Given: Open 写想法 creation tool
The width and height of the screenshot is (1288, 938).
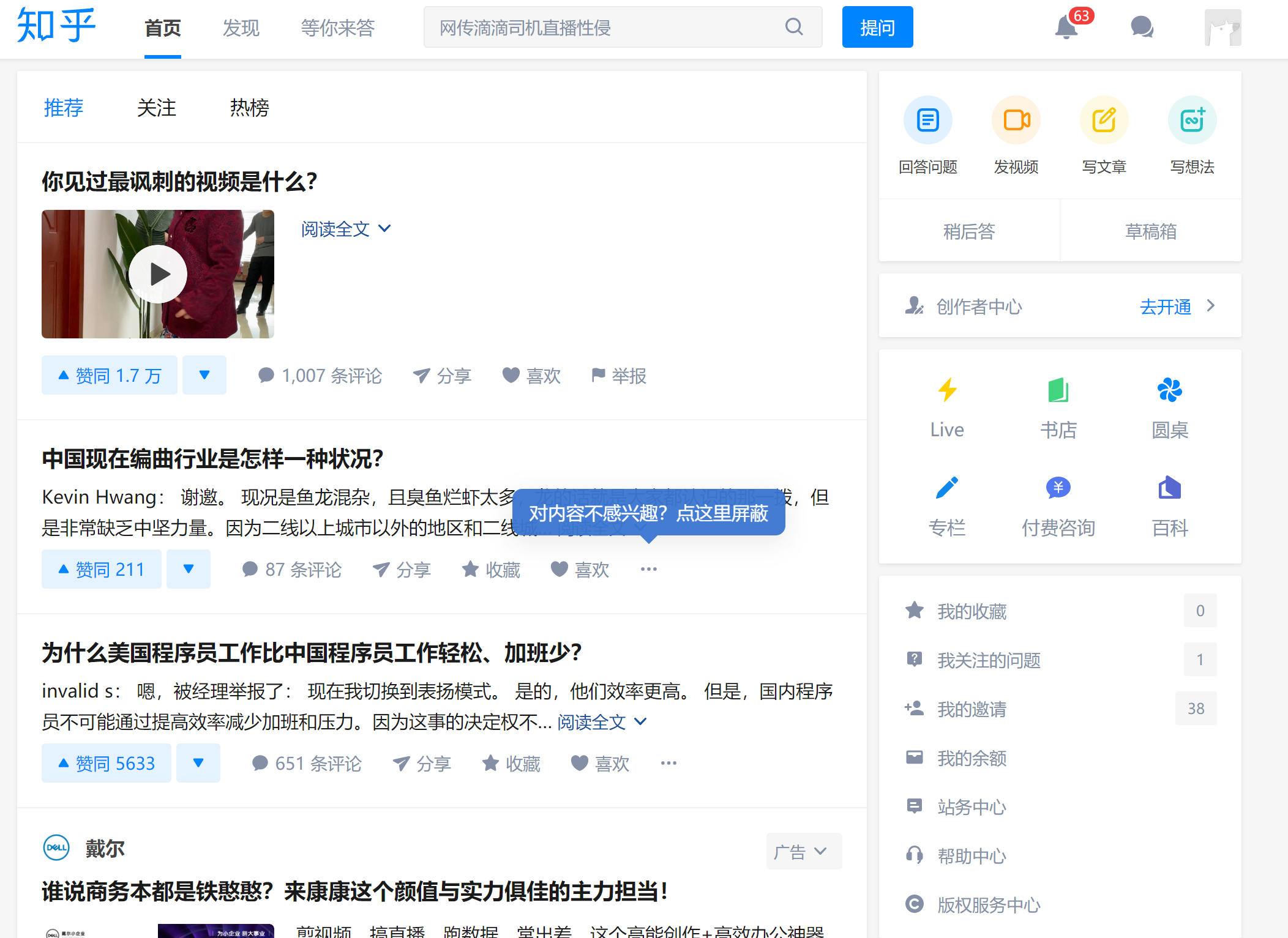Looking at the screenshot, I should click(1191, 120).
